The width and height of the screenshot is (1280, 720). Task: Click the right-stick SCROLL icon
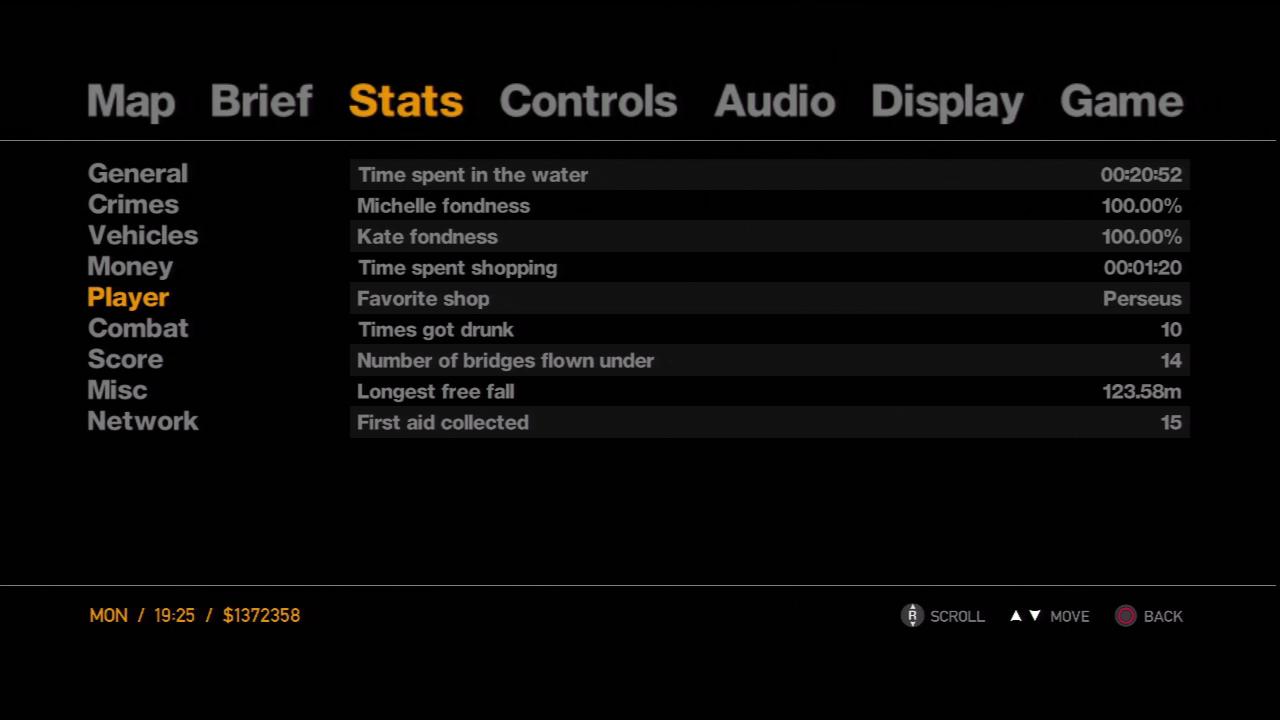[x=911, y=616]
